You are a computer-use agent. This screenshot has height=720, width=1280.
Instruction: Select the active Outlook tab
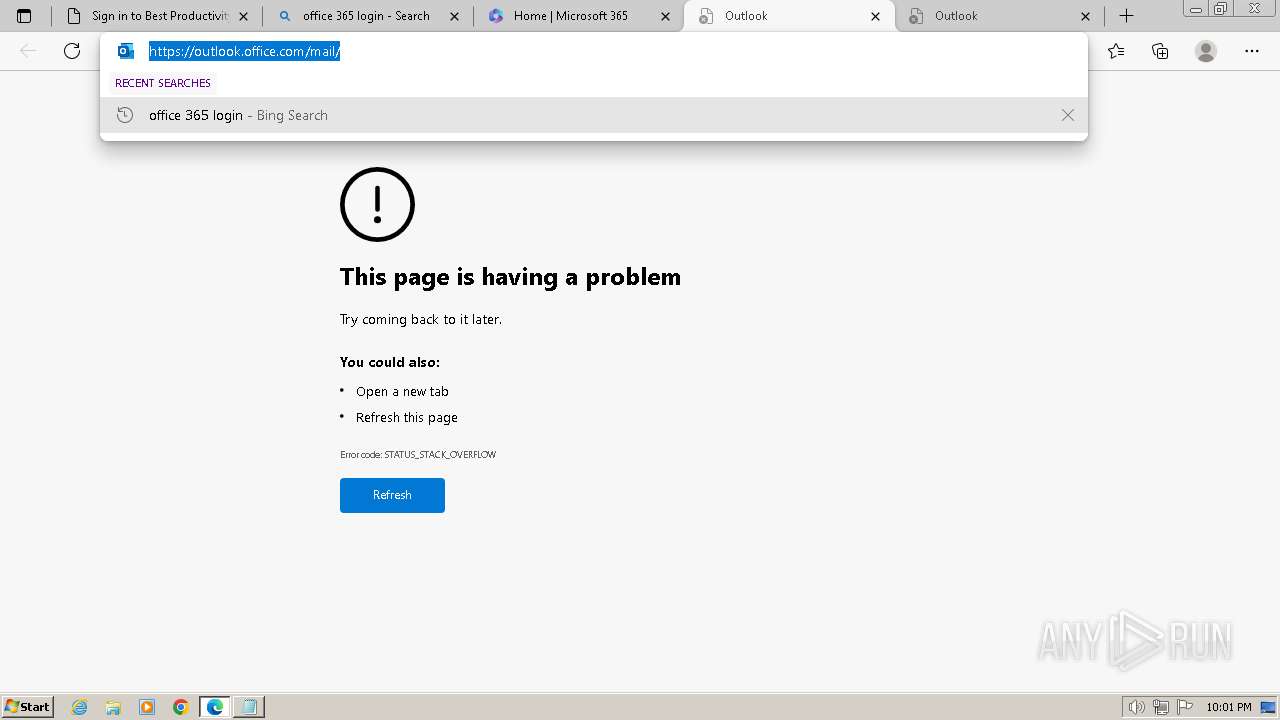(789, 16)
